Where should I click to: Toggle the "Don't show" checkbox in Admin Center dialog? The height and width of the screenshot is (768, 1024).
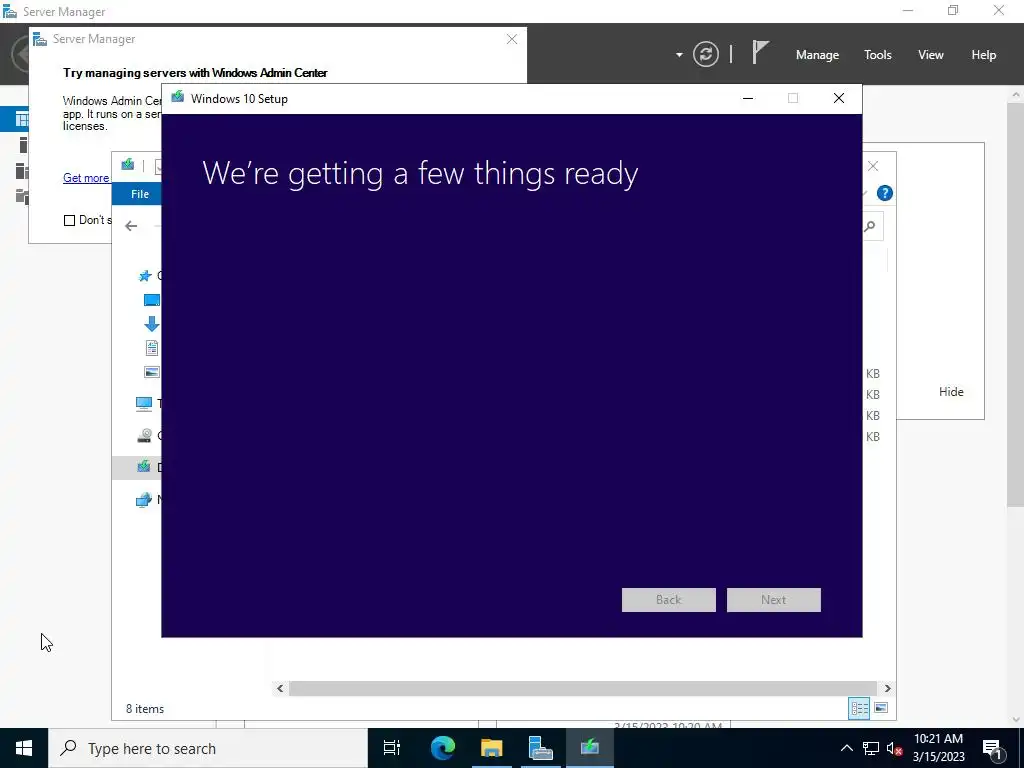point(69,220)
